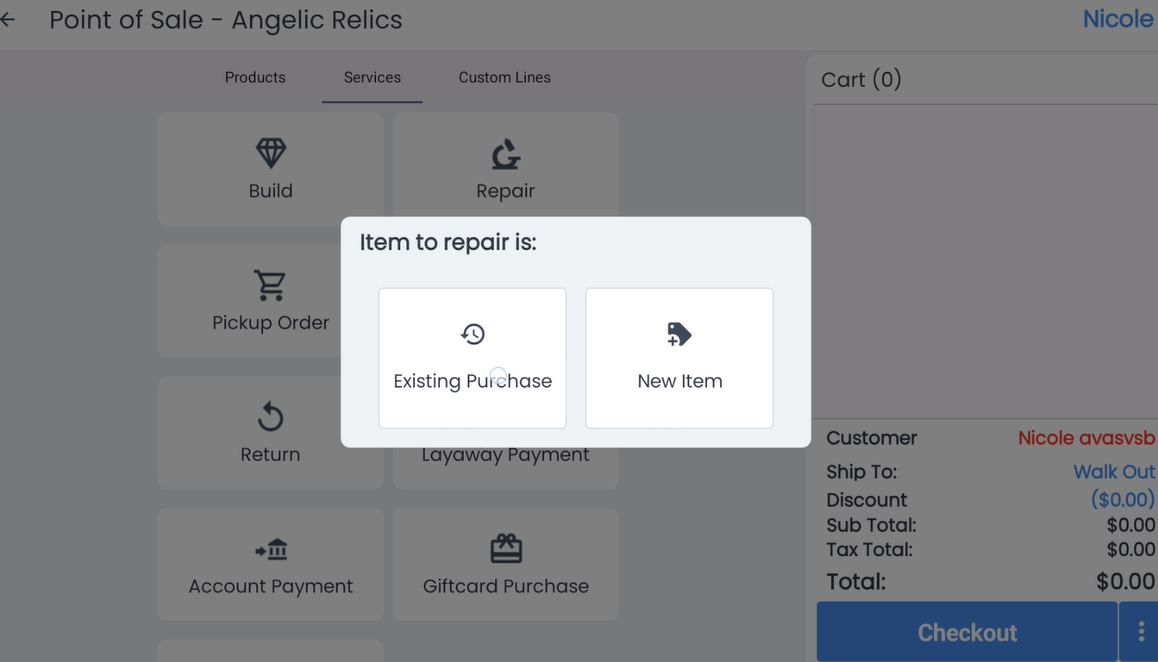1158x662 pixels.
Task: Click the Repair label text
Action: (x=505, y=191)
